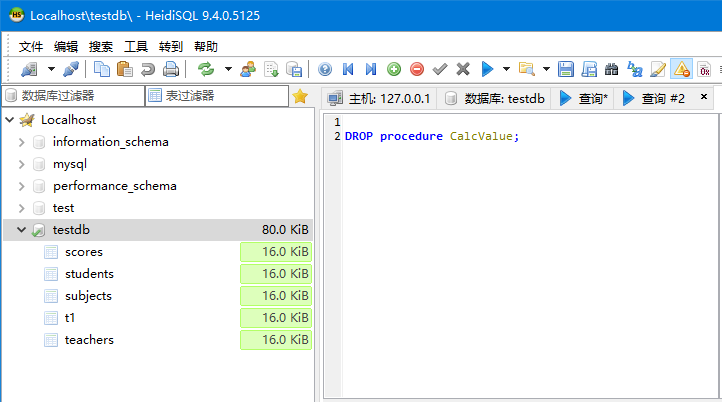The image size is (722, 402).
Task: Go to last row icon
Action: [x=371, y=70]
